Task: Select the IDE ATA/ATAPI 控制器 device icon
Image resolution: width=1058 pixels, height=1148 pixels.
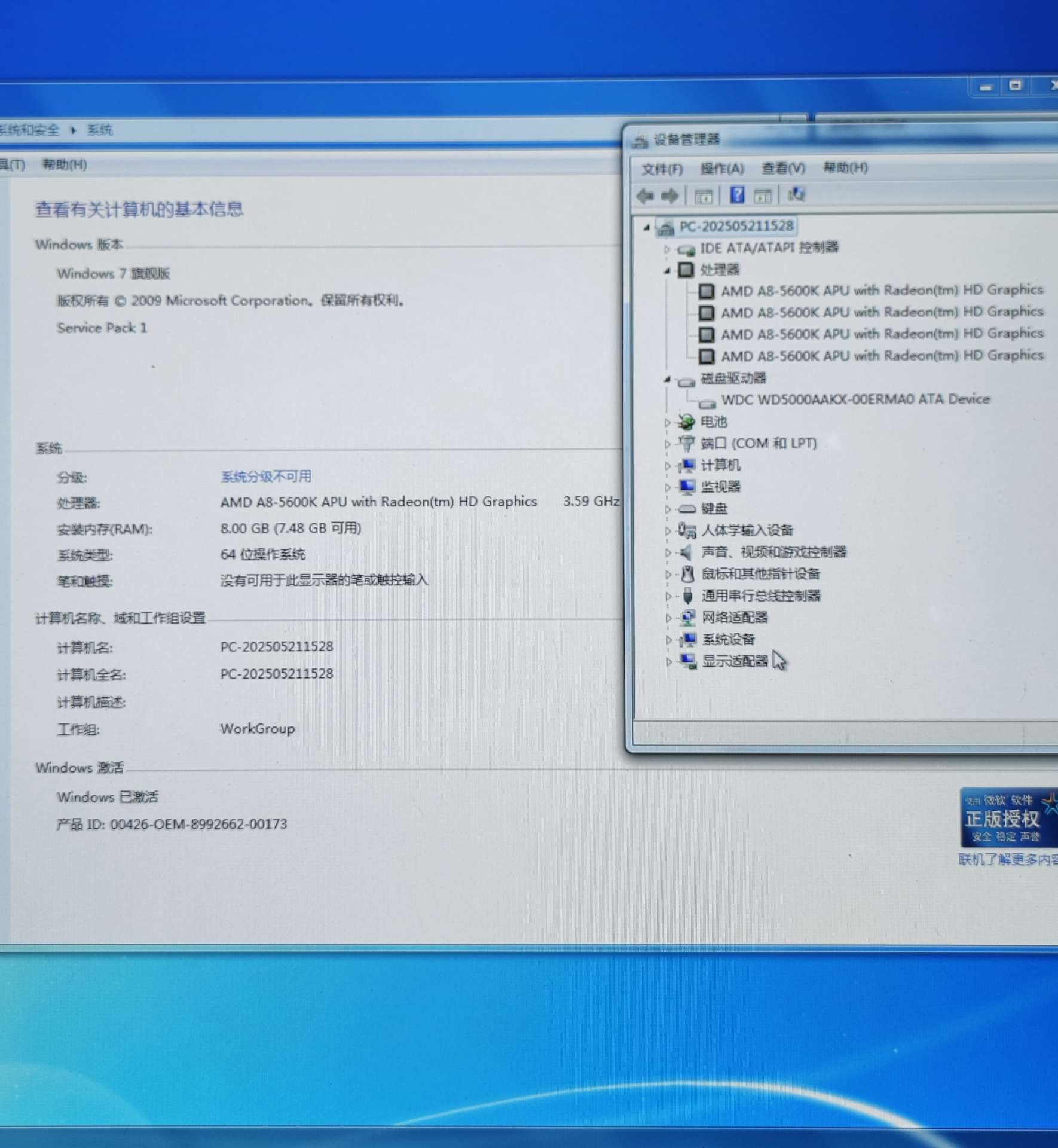Action: [686, 249]
